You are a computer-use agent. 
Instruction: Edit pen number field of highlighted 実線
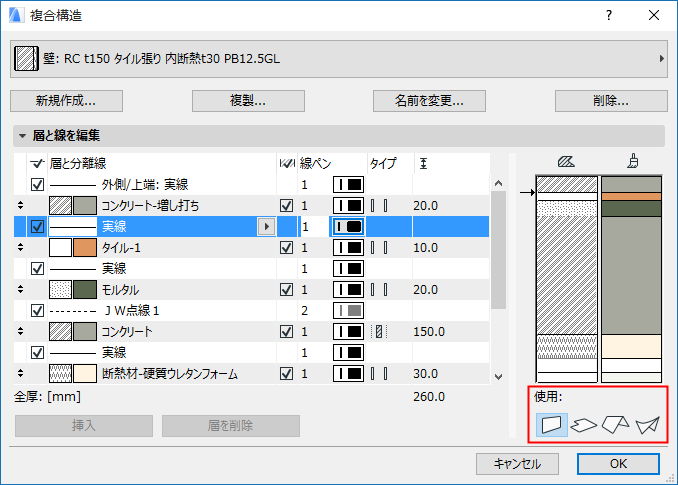pyautogui.click(x=313, y=227)
